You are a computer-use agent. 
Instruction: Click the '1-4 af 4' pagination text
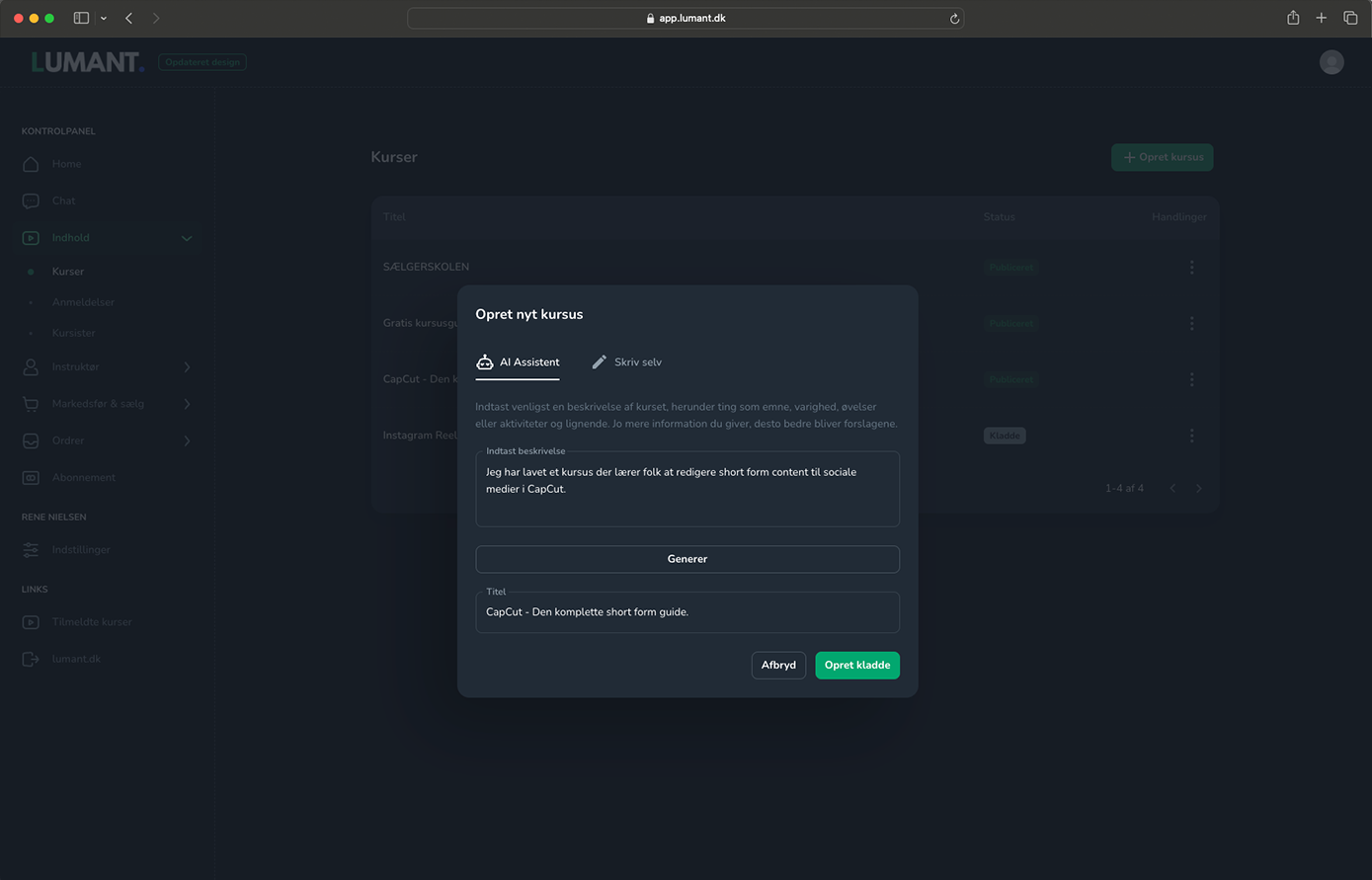tap(1124, 489)
